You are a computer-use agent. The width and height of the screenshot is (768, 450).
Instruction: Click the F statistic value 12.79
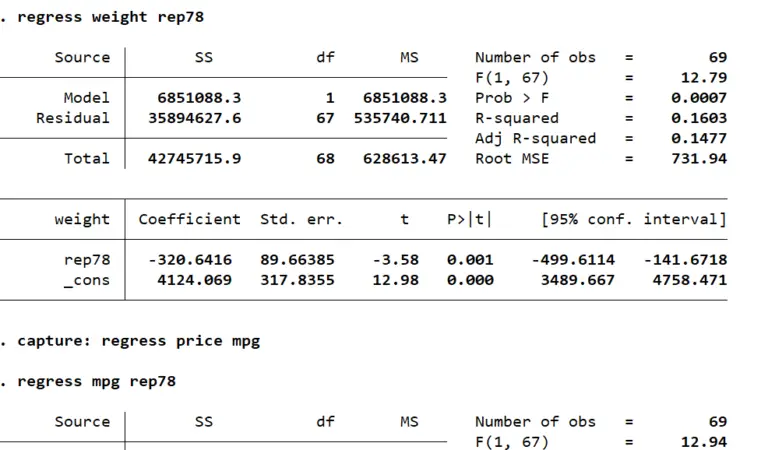(707, 78)
